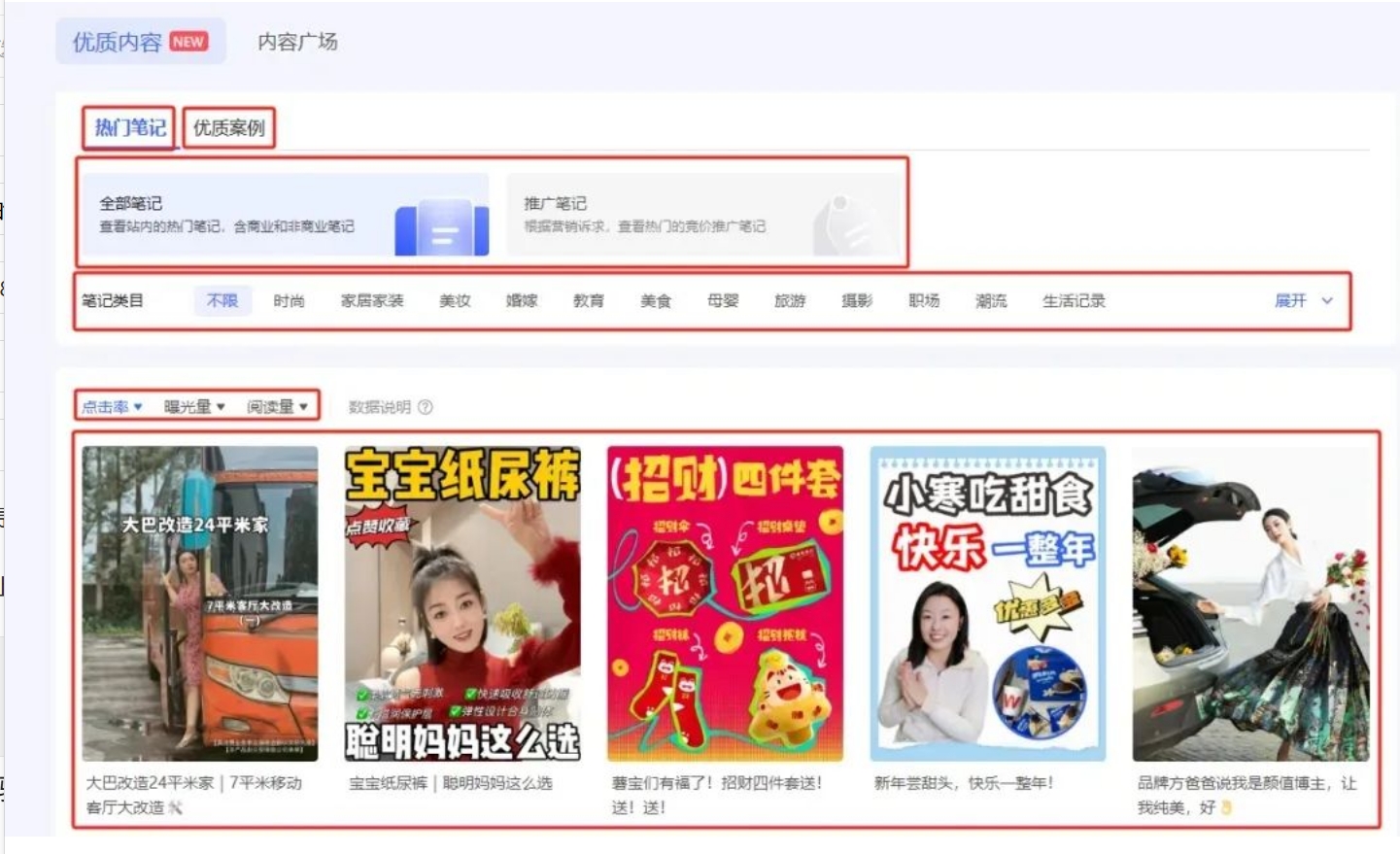This screenshot has width=1400, height=854.
Task: Click the 笔记类目 label
Action: (x=113, y=301)
